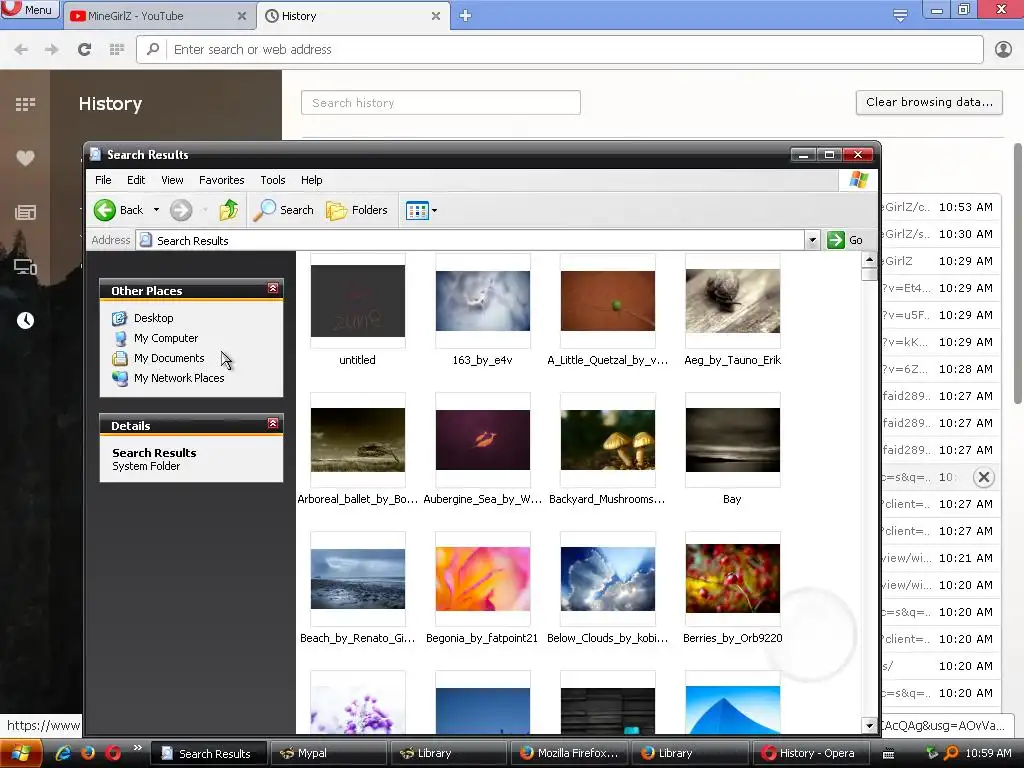Viewport: 1024px width, 768px height.
Task: Click the 10:59 AM taskbar clock
Action: click(x=988, y=754)
